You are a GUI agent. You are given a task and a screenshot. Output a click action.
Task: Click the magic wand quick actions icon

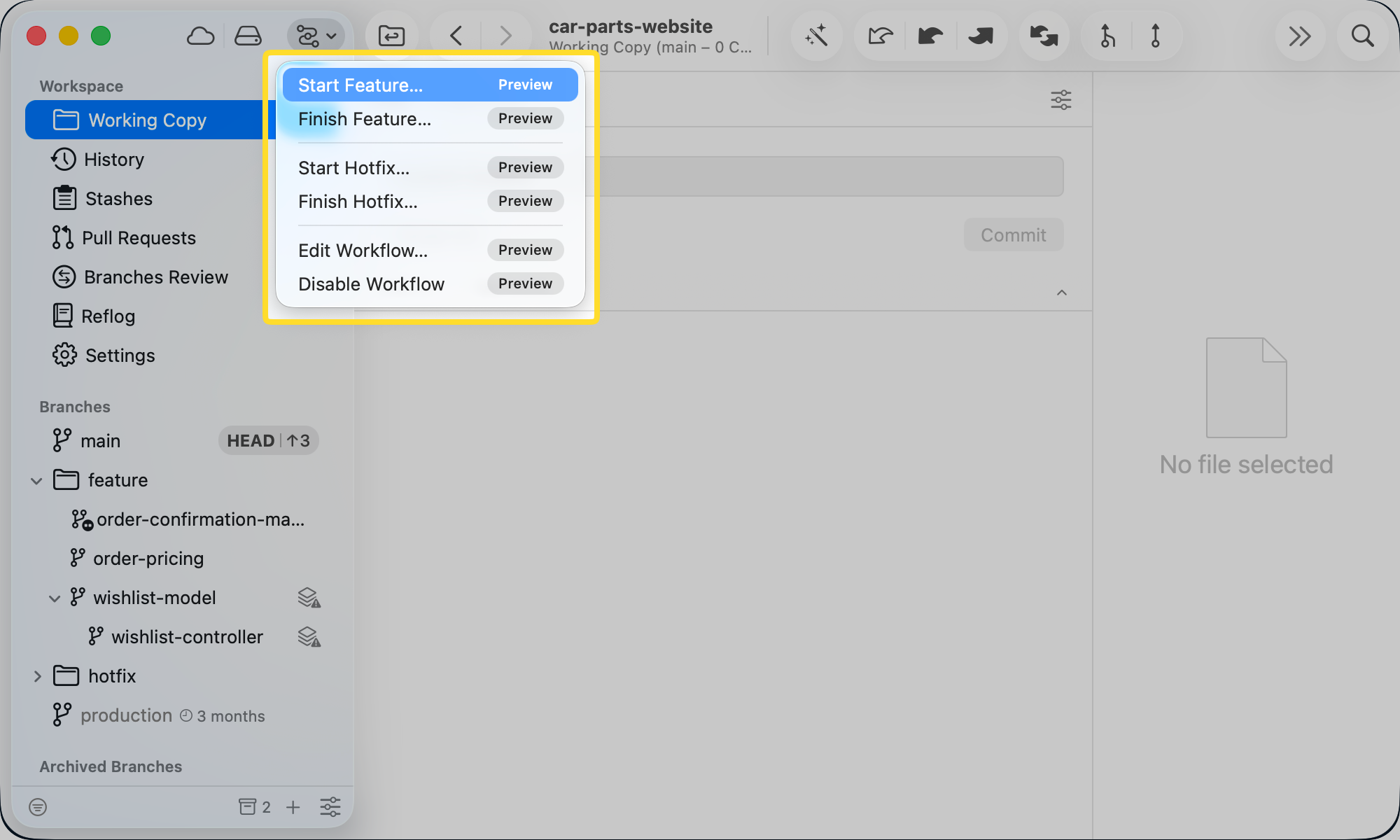point(816,36)
